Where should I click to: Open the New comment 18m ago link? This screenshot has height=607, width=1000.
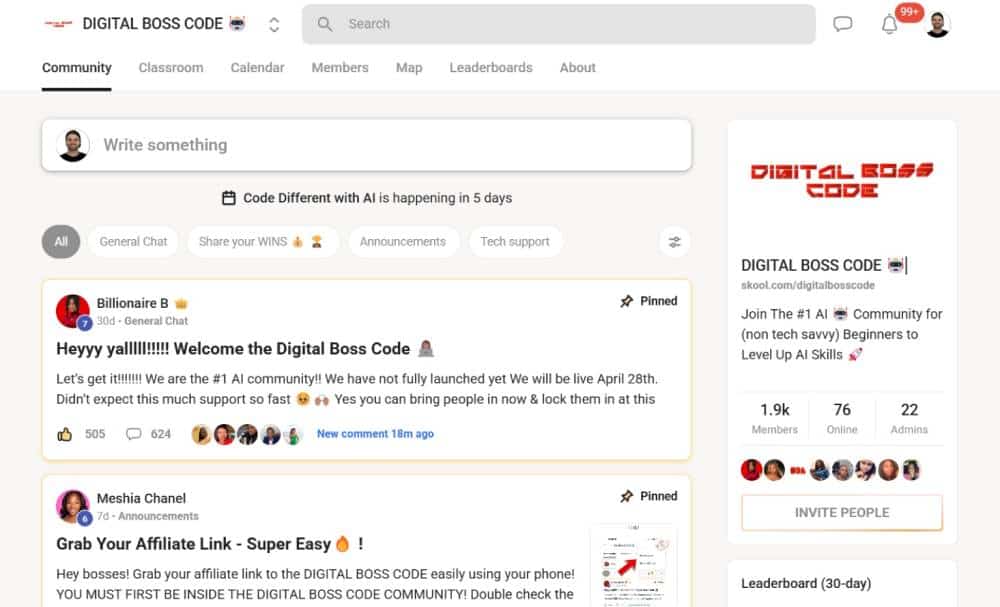pyautogui.click(x=375, y=434)
